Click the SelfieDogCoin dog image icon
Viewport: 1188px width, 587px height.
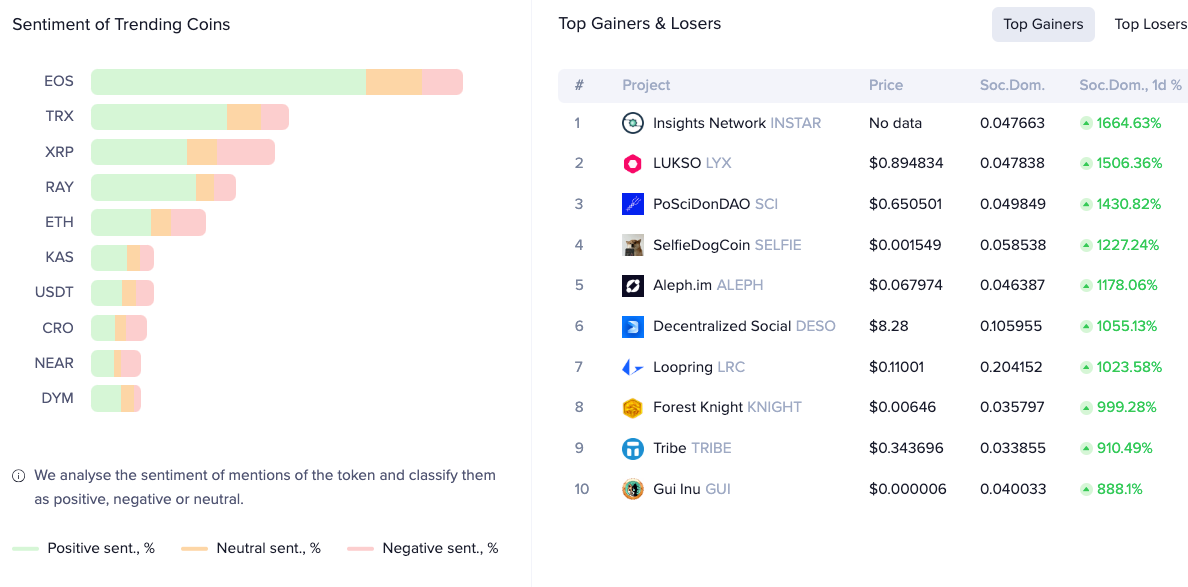[x=633, y=245]
